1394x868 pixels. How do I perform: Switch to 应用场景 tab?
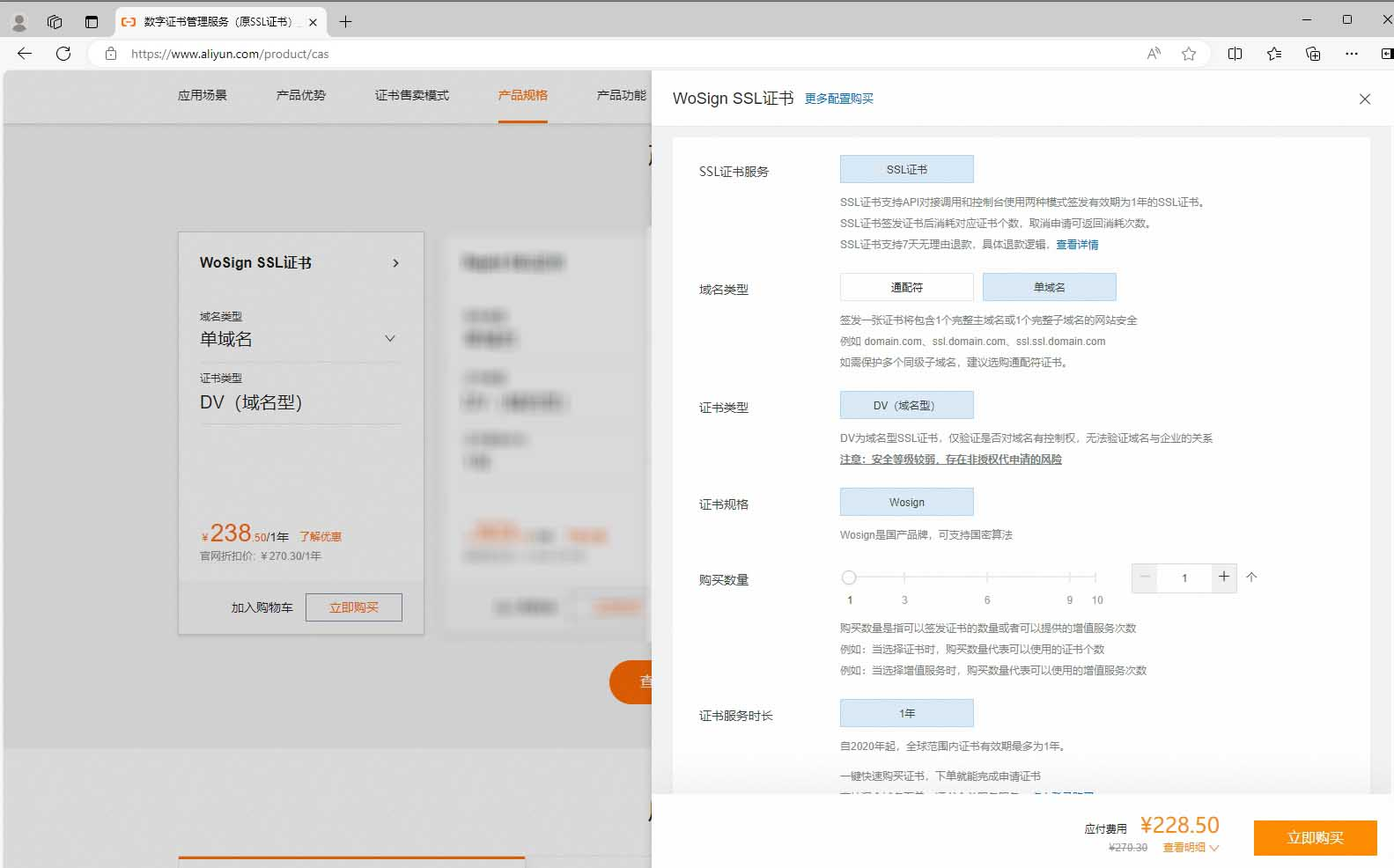(x=203, y=95)
